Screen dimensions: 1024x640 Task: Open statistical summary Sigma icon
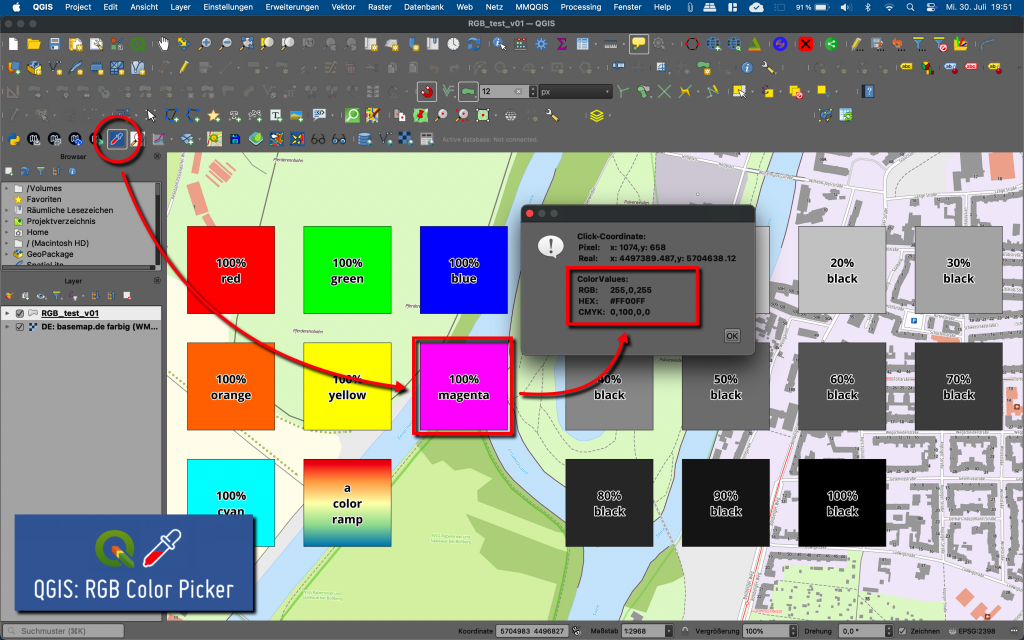pyautogui.click(x=562, y=44)
